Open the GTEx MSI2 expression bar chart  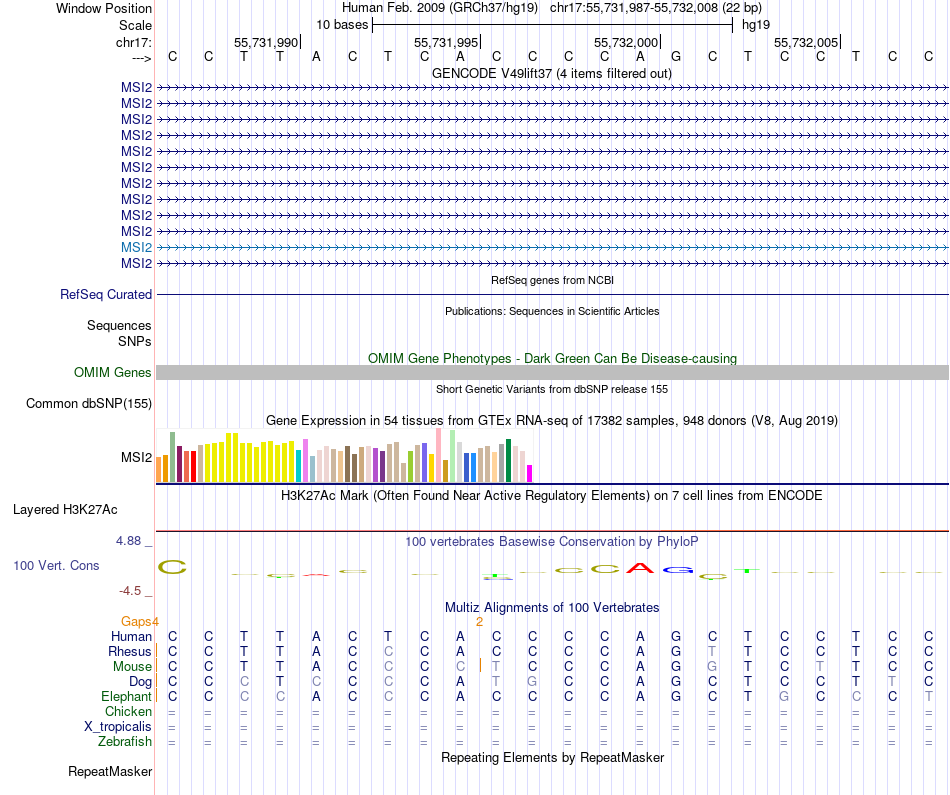click(x=344, y=456)
